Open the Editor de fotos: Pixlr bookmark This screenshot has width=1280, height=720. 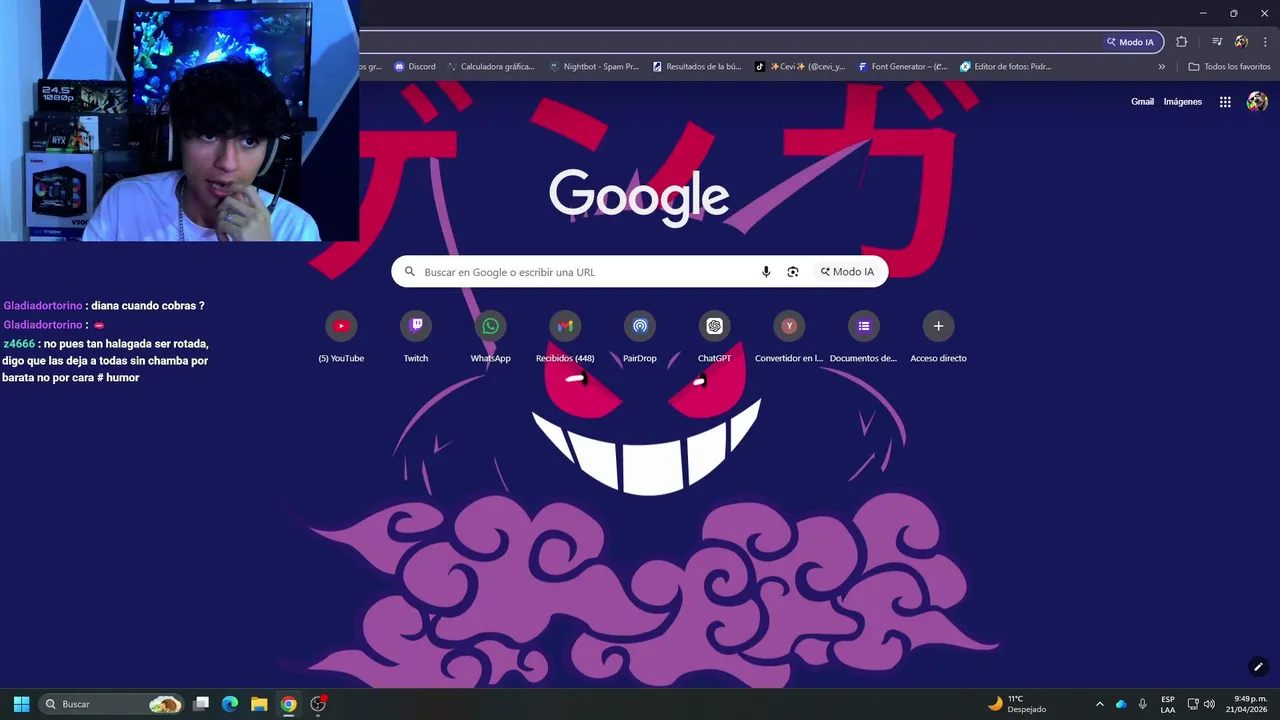(x=1006, y=67)
